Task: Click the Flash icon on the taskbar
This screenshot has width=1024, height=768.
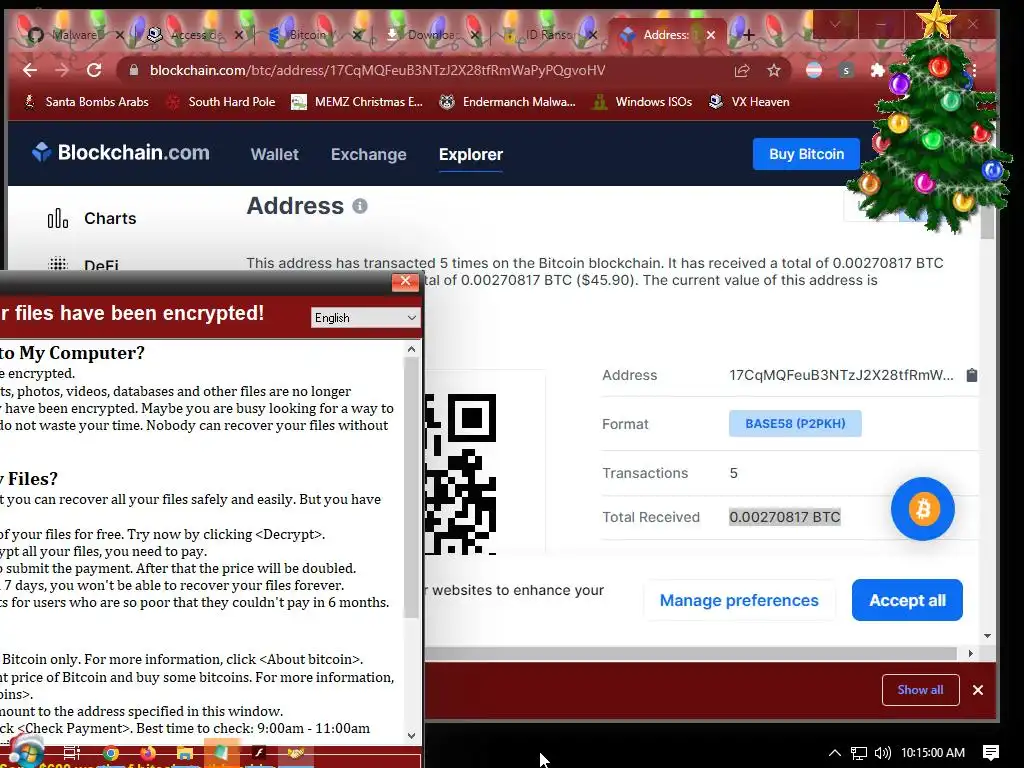Action: [x=259, y=753]
